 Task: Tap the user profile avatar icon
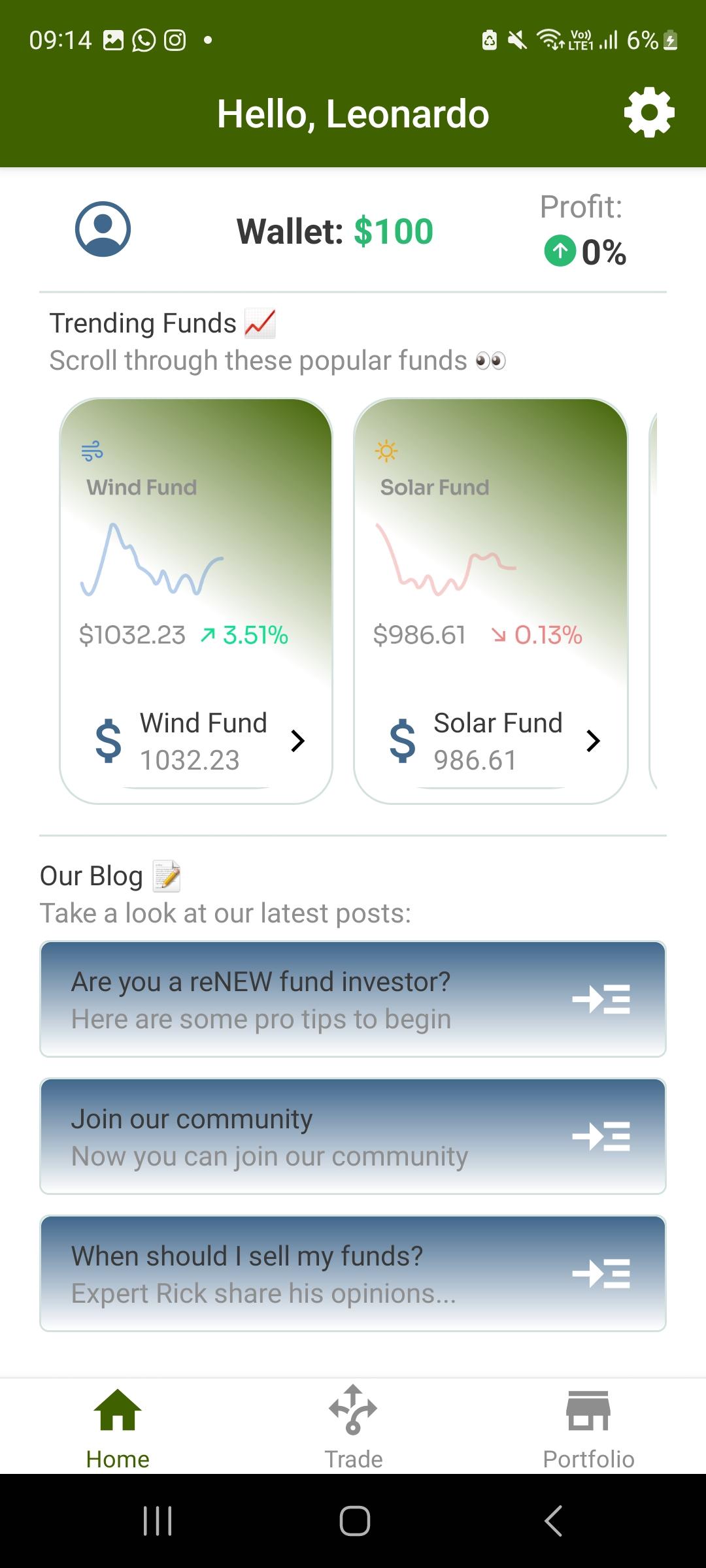(x=103, y=229)
